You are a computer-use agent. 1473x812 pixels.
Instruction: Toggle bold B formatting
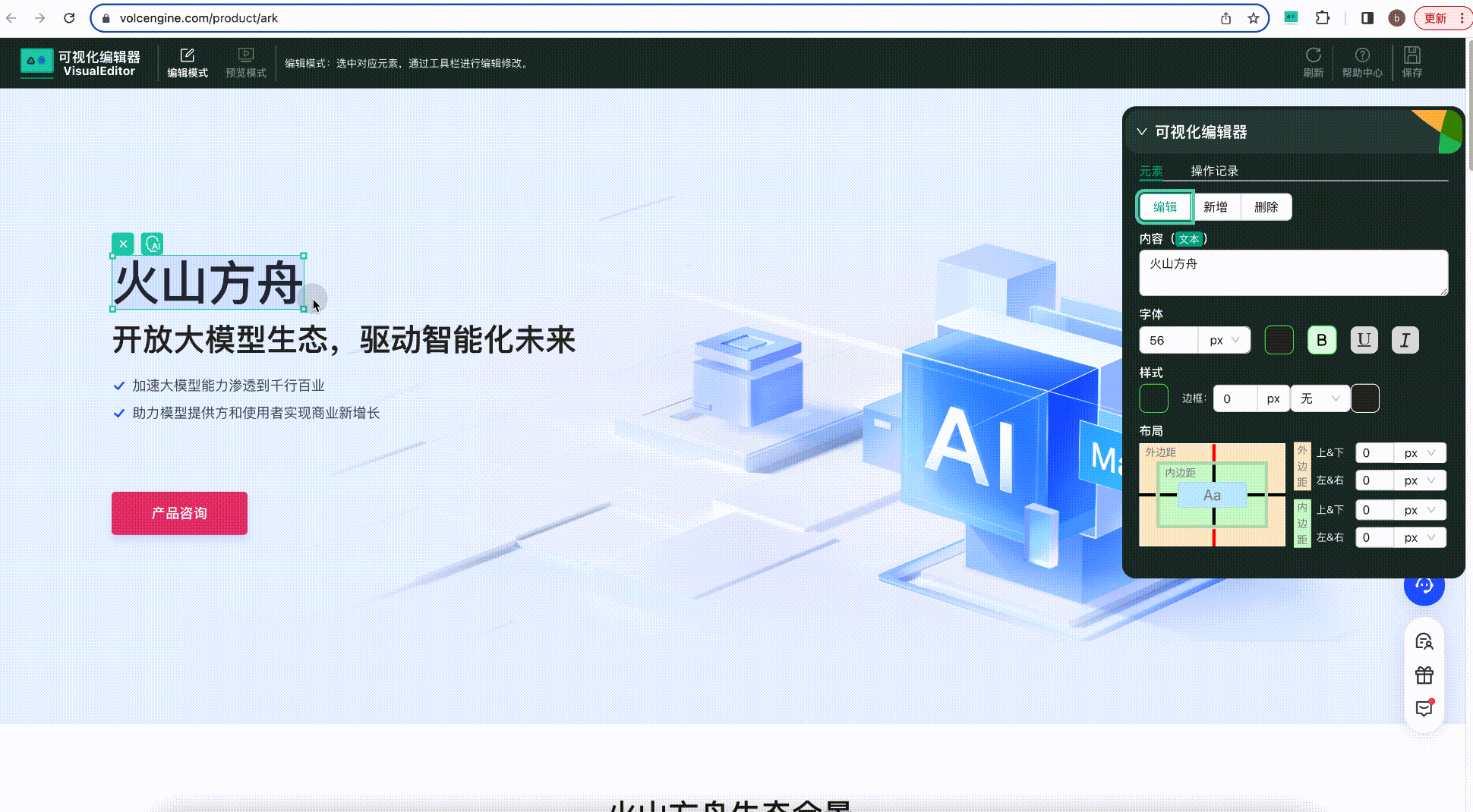pos(1322,340)
